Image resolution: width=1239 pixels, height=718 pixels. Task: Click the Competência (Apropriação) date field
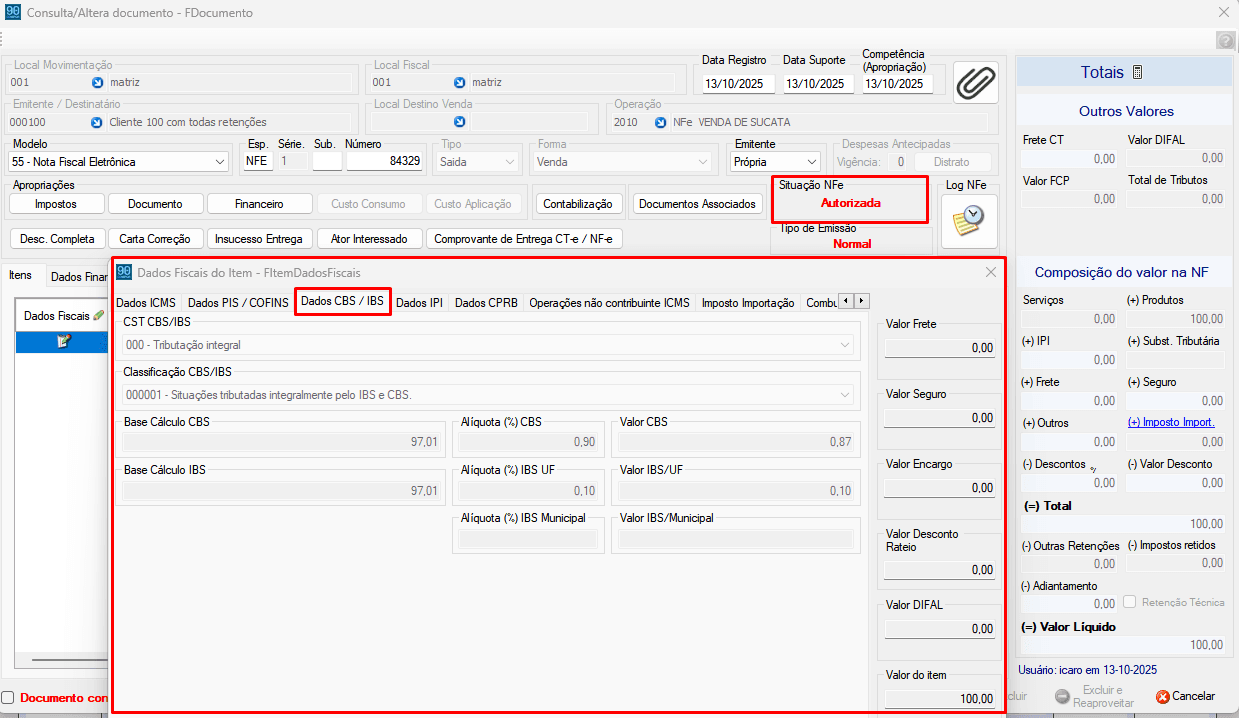(896, 84)
